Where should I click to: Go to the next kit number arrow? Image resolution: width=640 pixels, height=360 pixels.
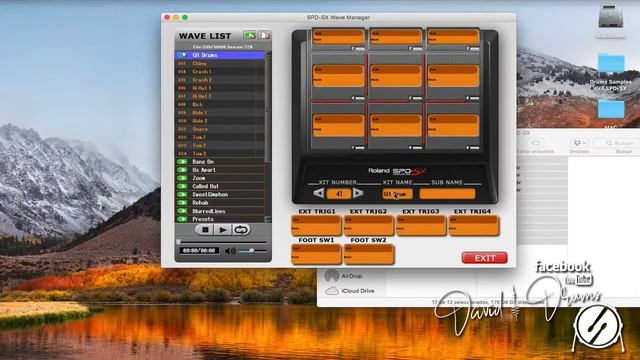click(358, 193)
